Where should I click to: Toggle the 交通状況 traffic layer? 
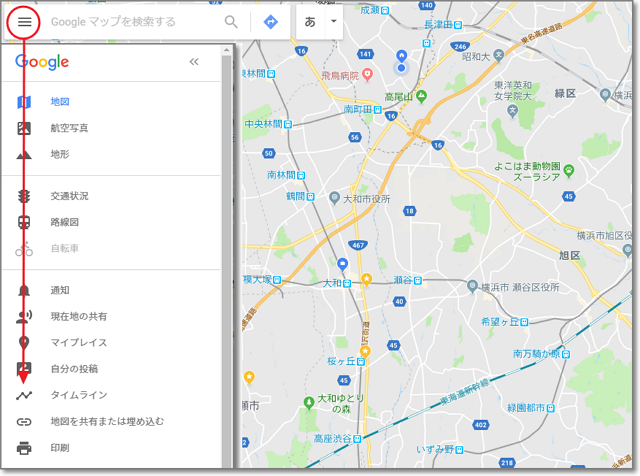69,196
